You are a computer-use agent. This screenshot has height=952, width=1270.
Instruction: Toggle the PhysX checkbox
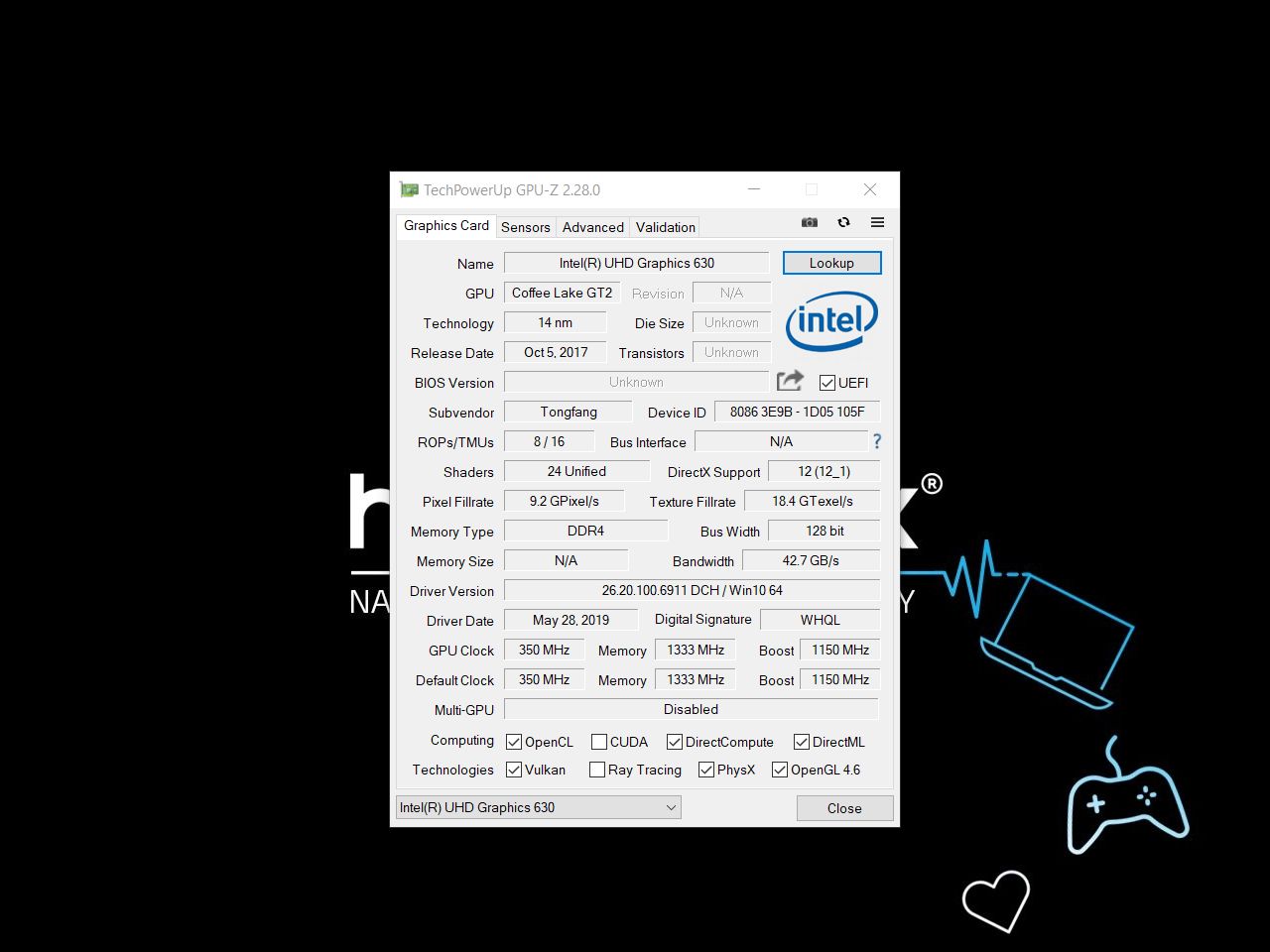[x=706, y=770]
